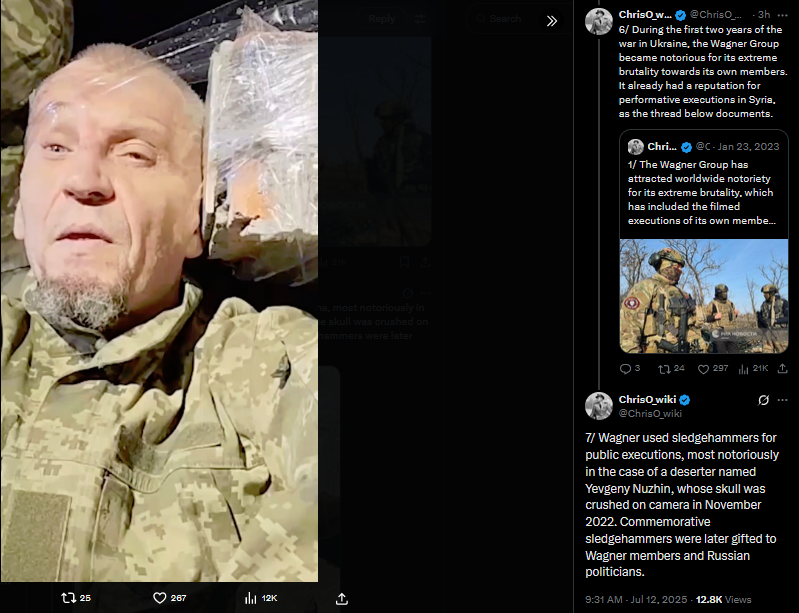This screenshot has height=613, width=799.
Task: Repost the tweet with 24 reposts
Action: click(x=671, y=368)
